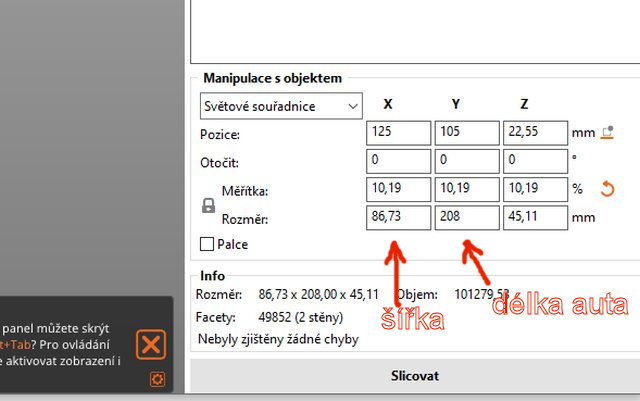Toggle the uniform scaling lock icon

209,205
